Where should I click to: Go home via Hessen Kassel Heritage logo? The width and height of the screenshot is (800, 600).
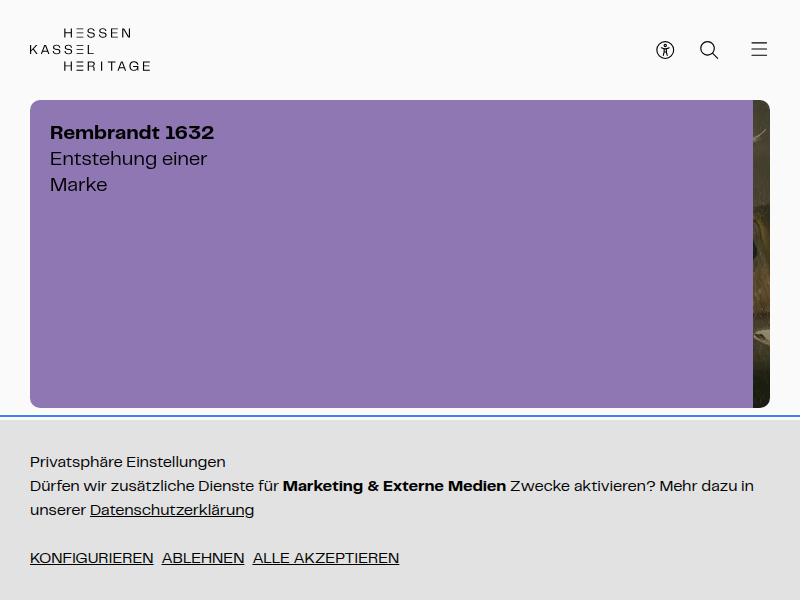point(90,49)
